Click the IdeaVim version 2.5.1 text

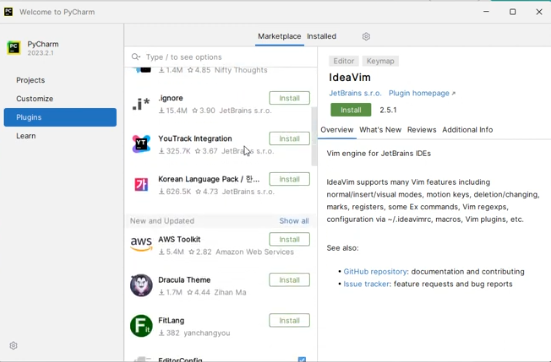click(388, 110)
